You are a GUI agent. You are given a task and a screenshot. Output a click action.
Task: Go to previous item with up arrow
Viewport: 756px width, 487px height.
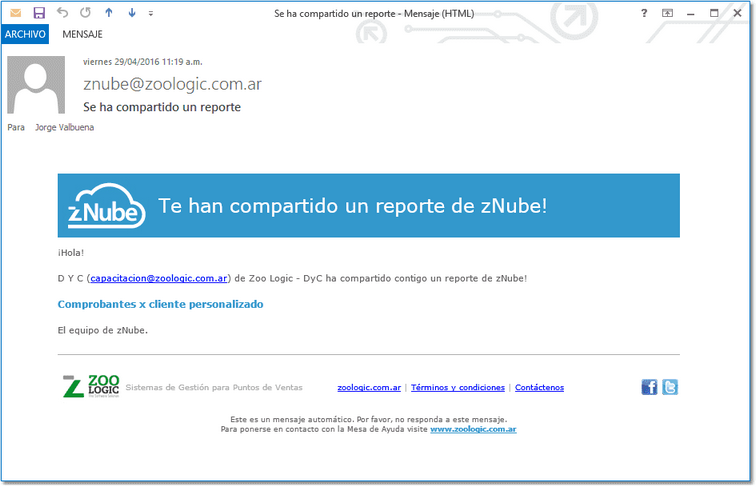[x=109, y=13]
